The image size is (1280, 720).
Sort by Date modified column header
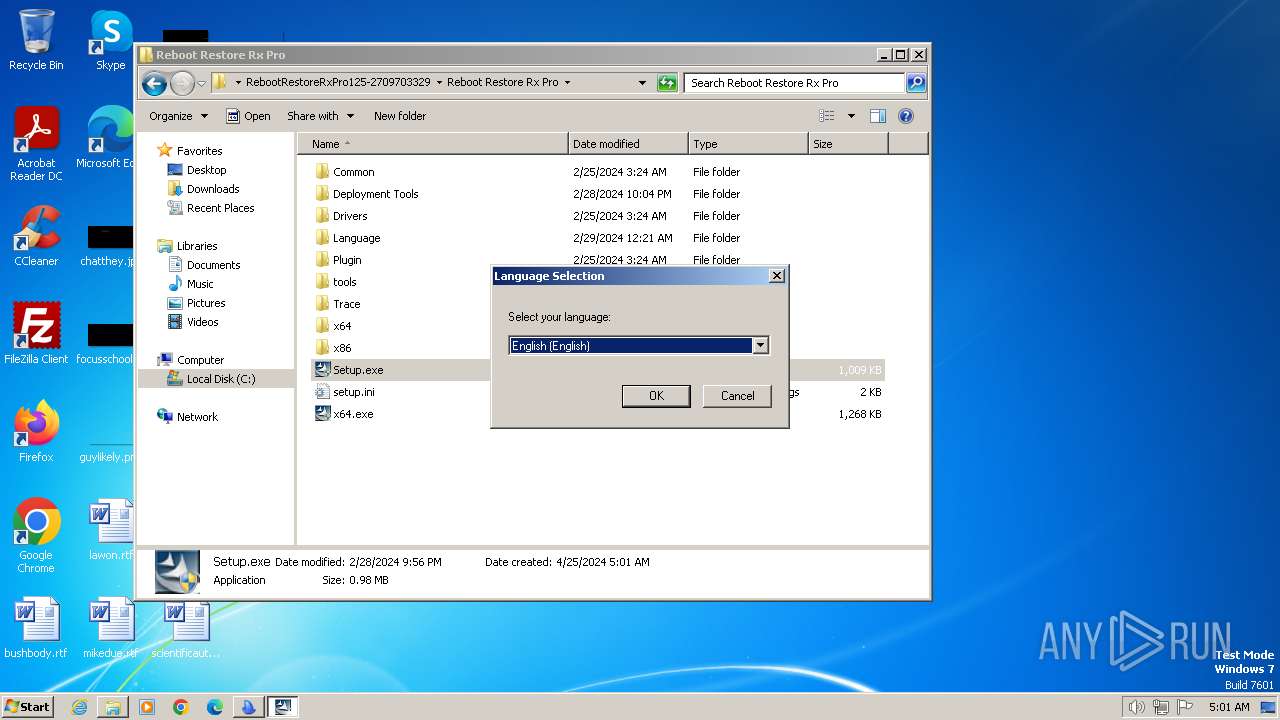click(x=628, y=144)
